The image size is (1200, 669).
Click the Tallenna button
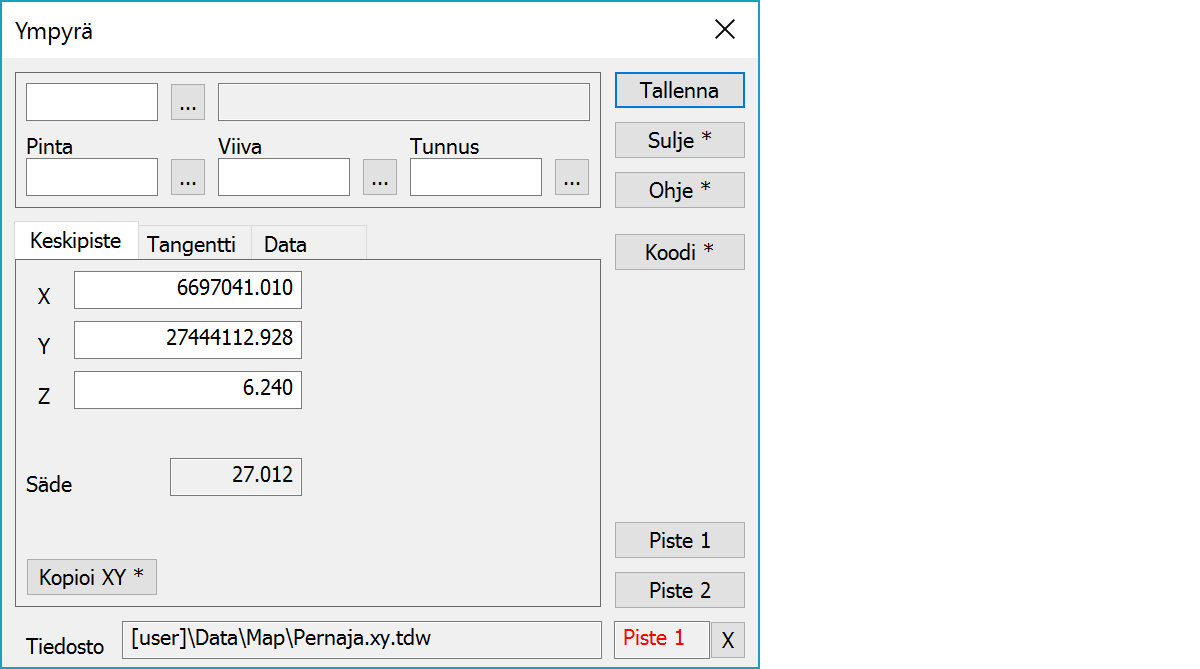[679, 90]
